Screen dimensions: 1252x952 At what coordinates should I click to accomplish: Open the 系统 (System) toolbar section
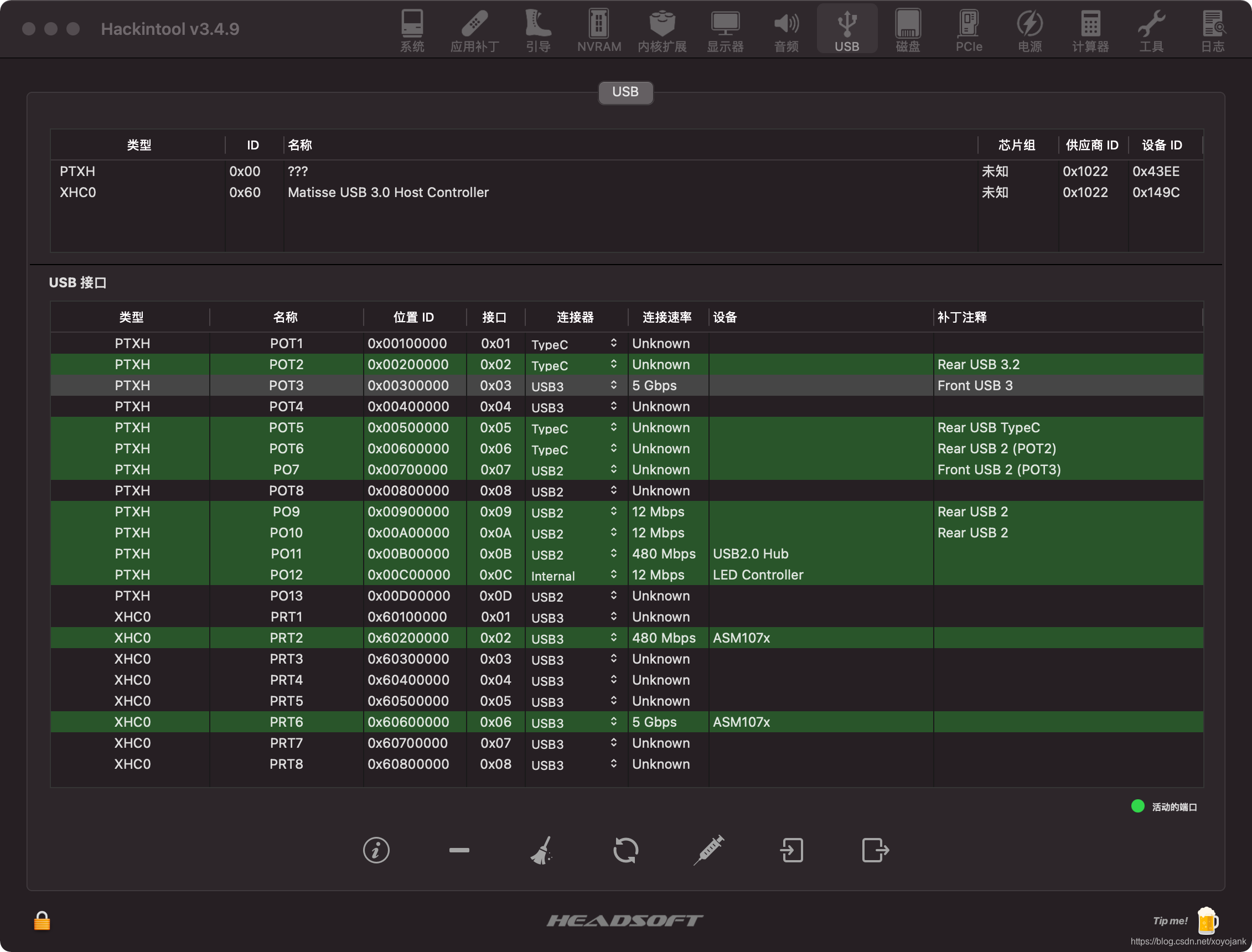click(x=412, y=30)
